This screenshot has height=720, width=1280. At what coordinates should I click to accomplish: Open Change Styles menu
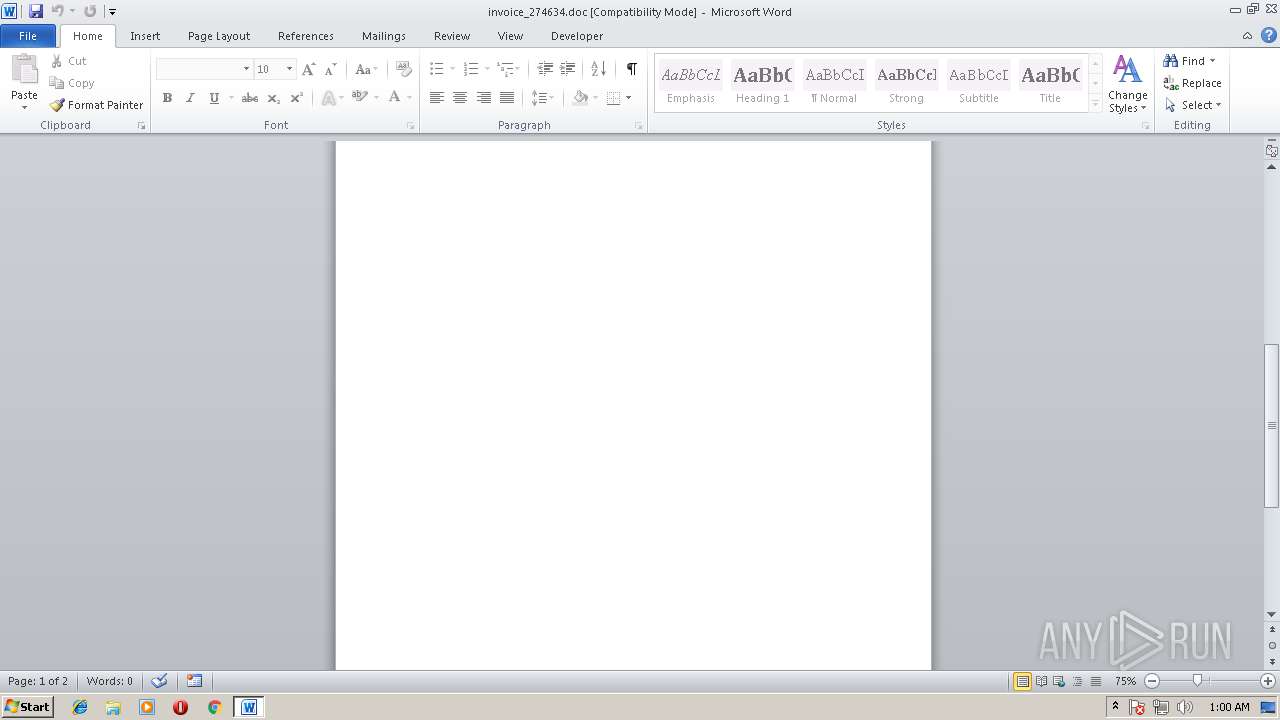pyautogui.click(x=1127, y=84)
